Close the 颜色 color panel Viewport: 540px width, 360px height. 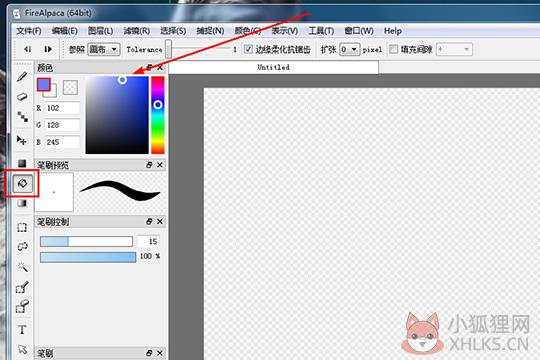coord(160,68)
